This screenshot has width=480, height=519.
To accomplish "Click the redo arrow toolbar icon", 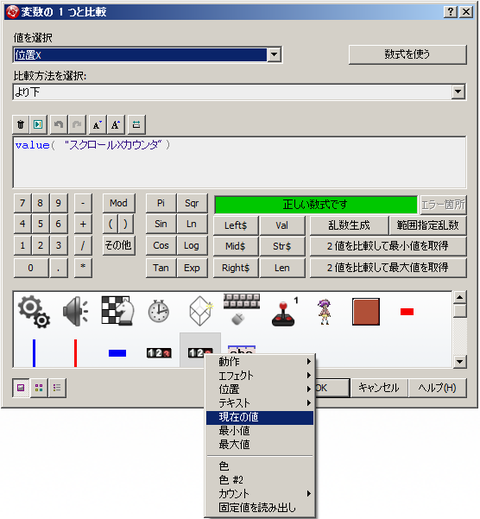I will 77,125.
